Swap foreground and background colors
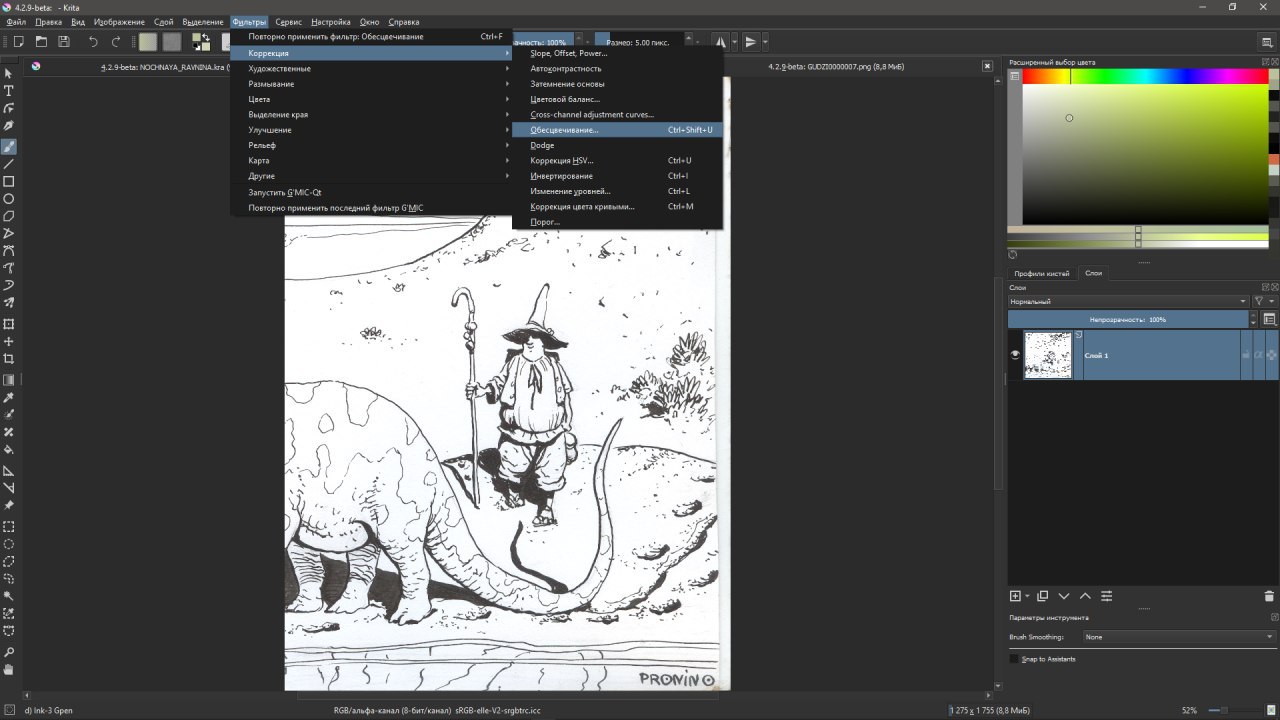This screenshot has height=720, width=1280. [205, 36]
